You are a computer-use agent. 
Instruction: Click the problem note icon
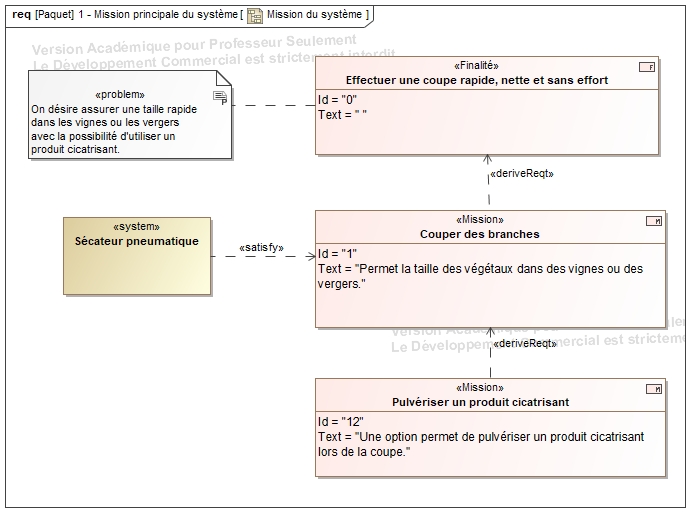(x=220, y=97)
